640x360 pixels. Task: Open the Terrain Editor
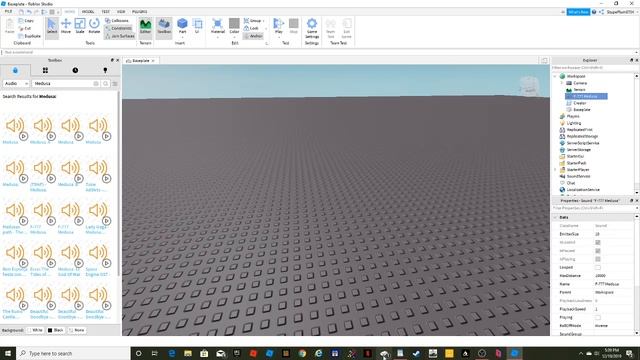coord(145,27)
